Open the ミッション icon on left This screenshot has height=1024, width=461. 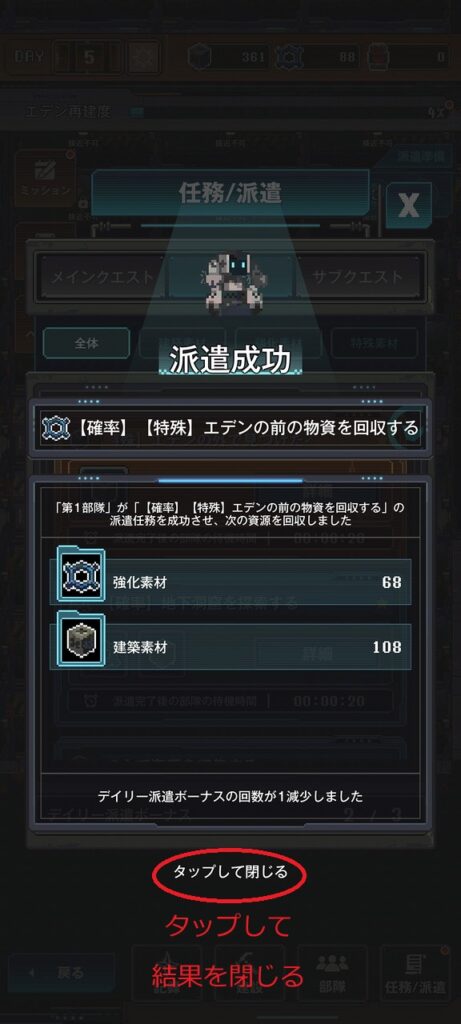click(44, 179)
